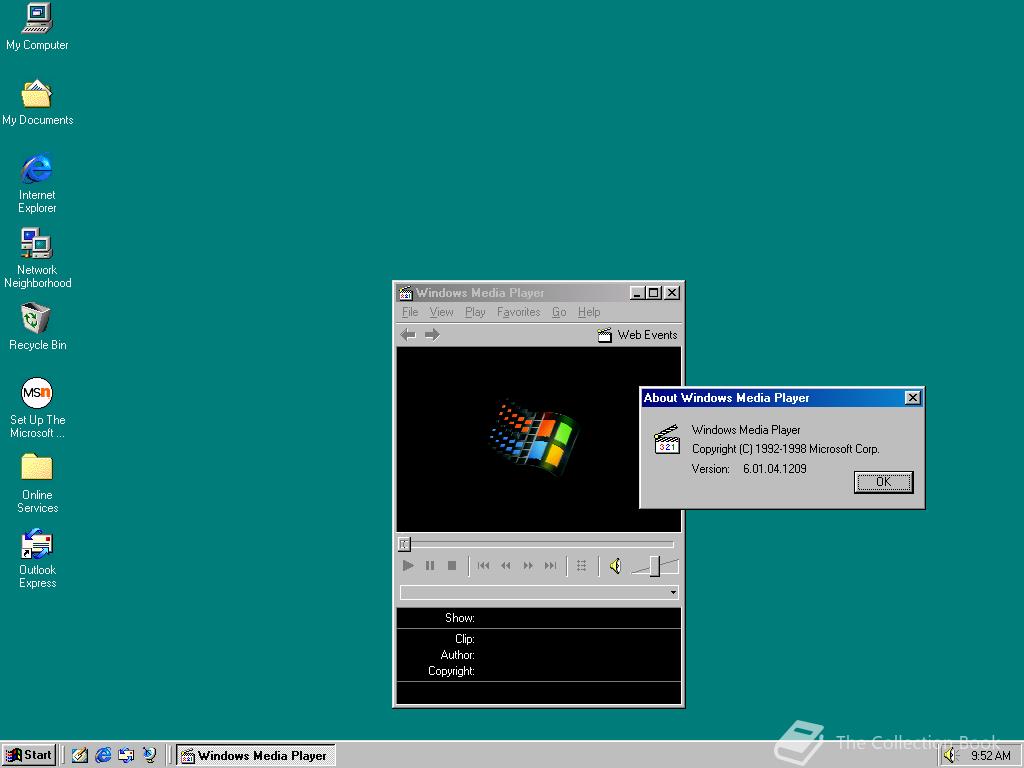
Task: Click the Copyright: label in info panel
Action: click(451, 671)
